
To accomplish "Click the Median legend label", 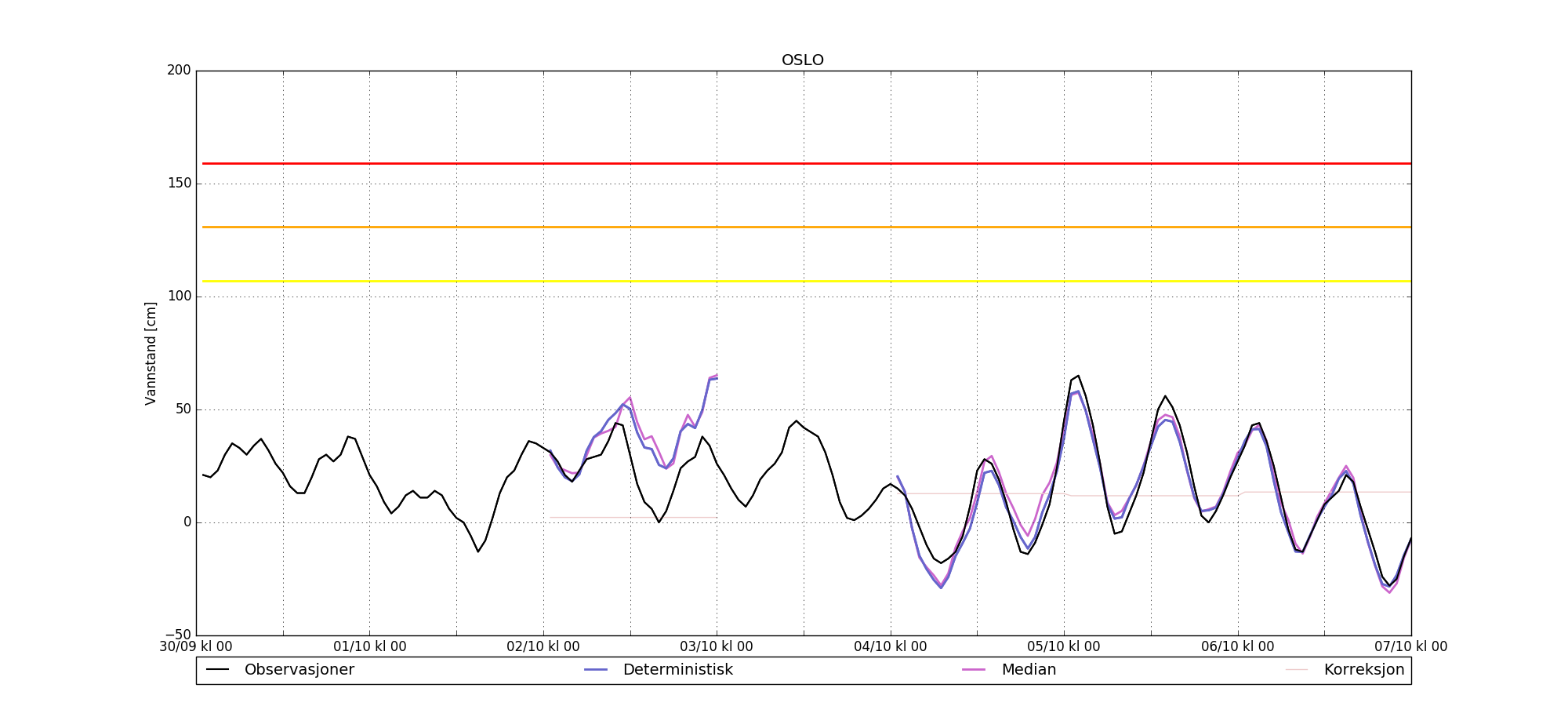I will 1029,670.
